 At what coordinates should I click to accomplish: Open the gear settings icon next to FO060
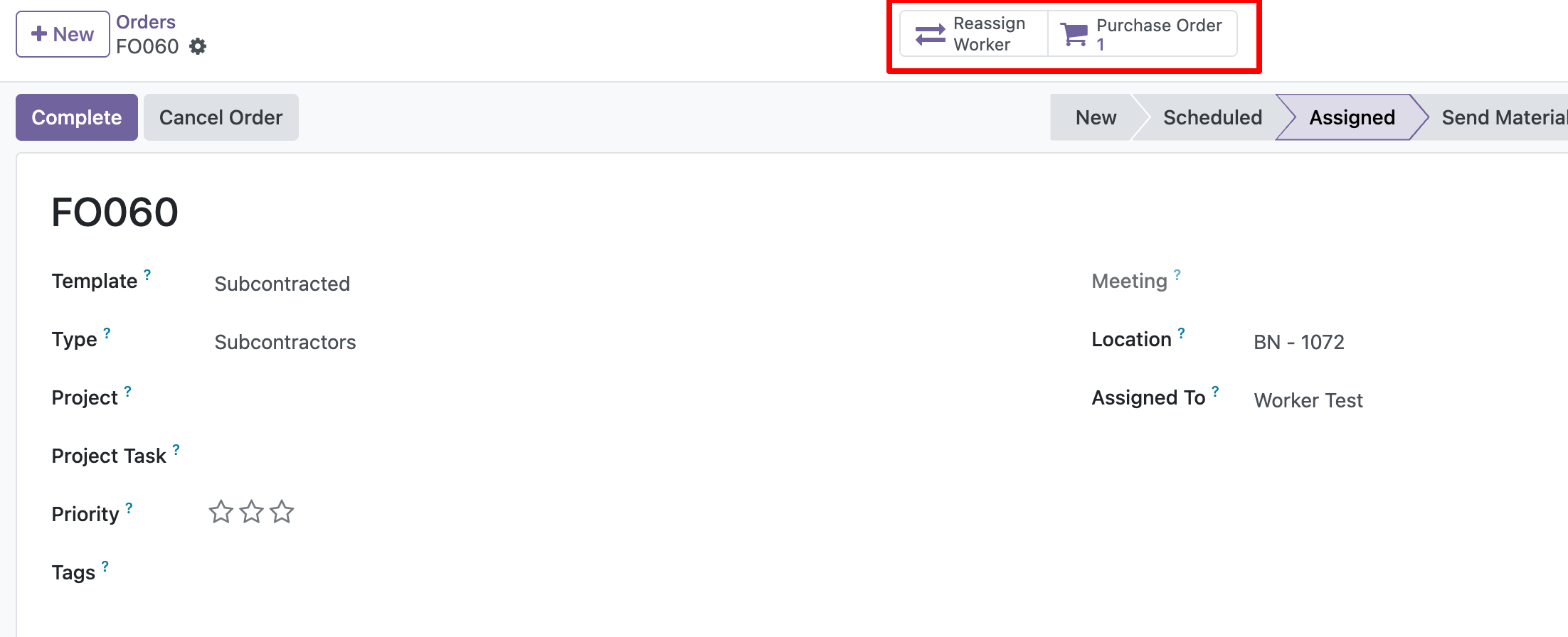(x=198, y=46)
